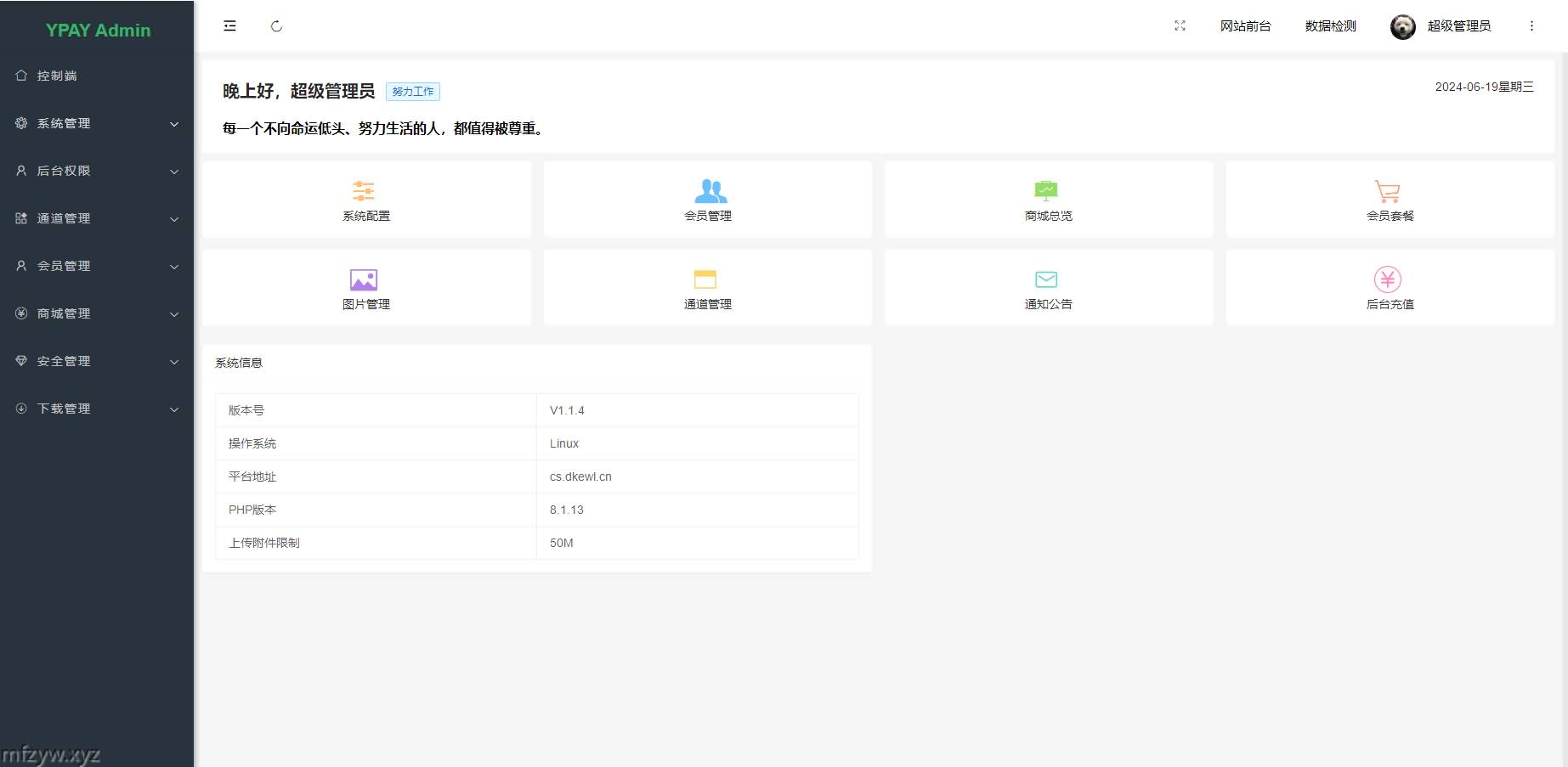Click the 通知公告 envelope icon

(1046, 279)
